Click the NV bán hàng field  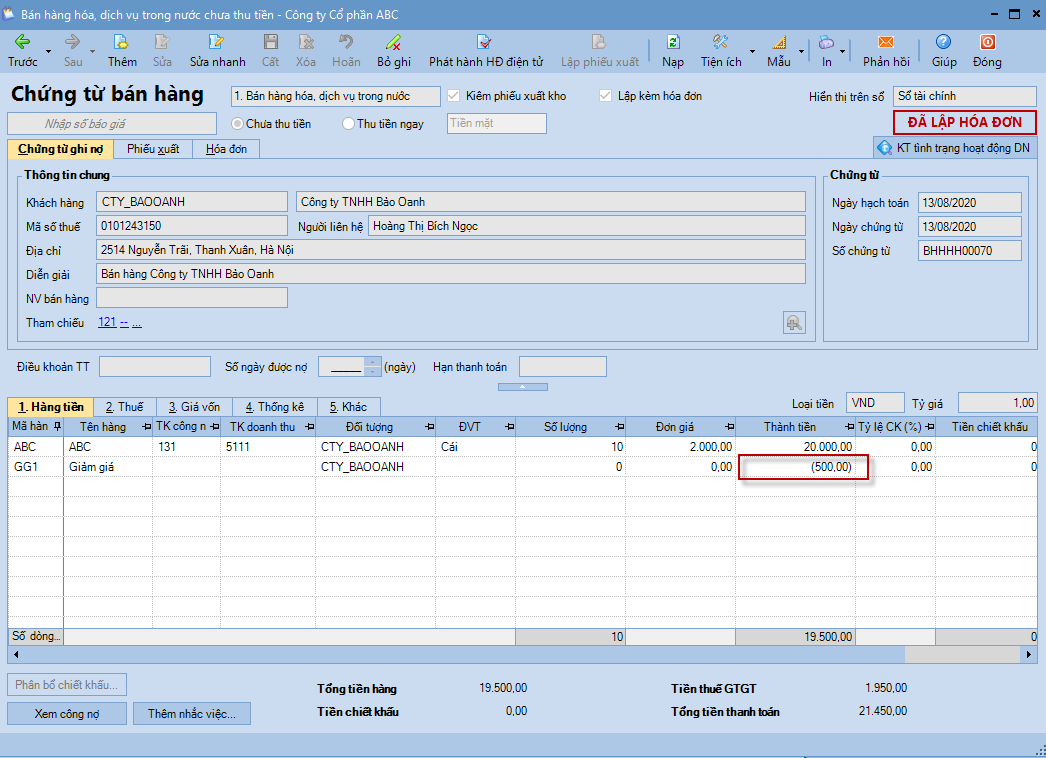point(192,298)
